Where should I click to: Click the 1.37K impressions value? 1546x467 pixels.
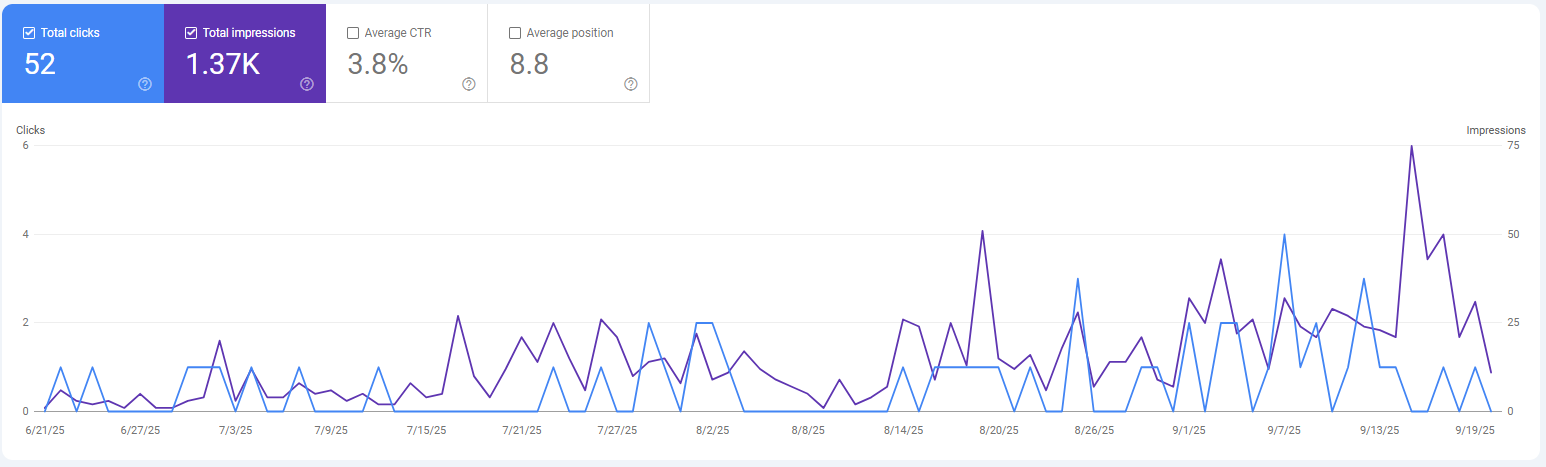point(223,64)
